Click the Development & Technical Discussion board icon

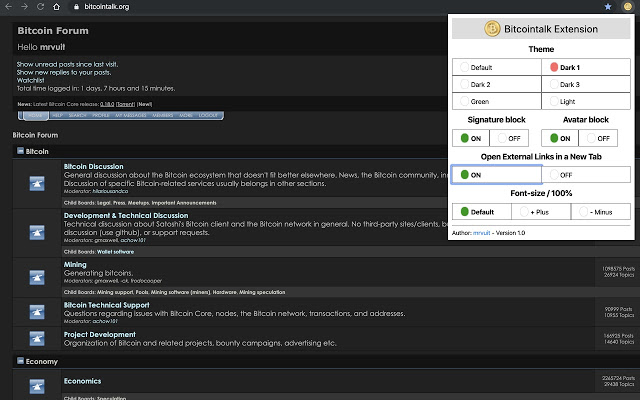tap(37, 233)
